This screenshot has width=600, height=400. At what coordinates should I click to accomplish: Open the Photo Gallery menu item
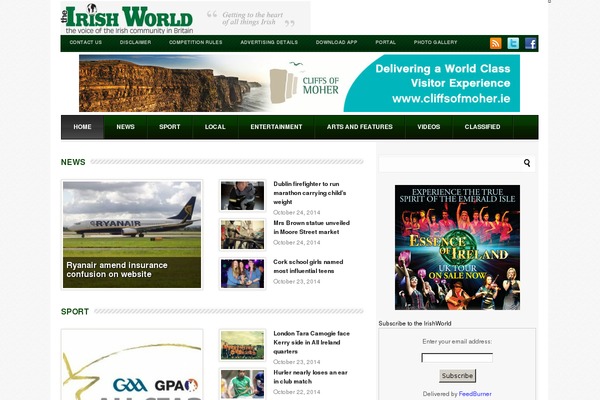coord(435,42)
